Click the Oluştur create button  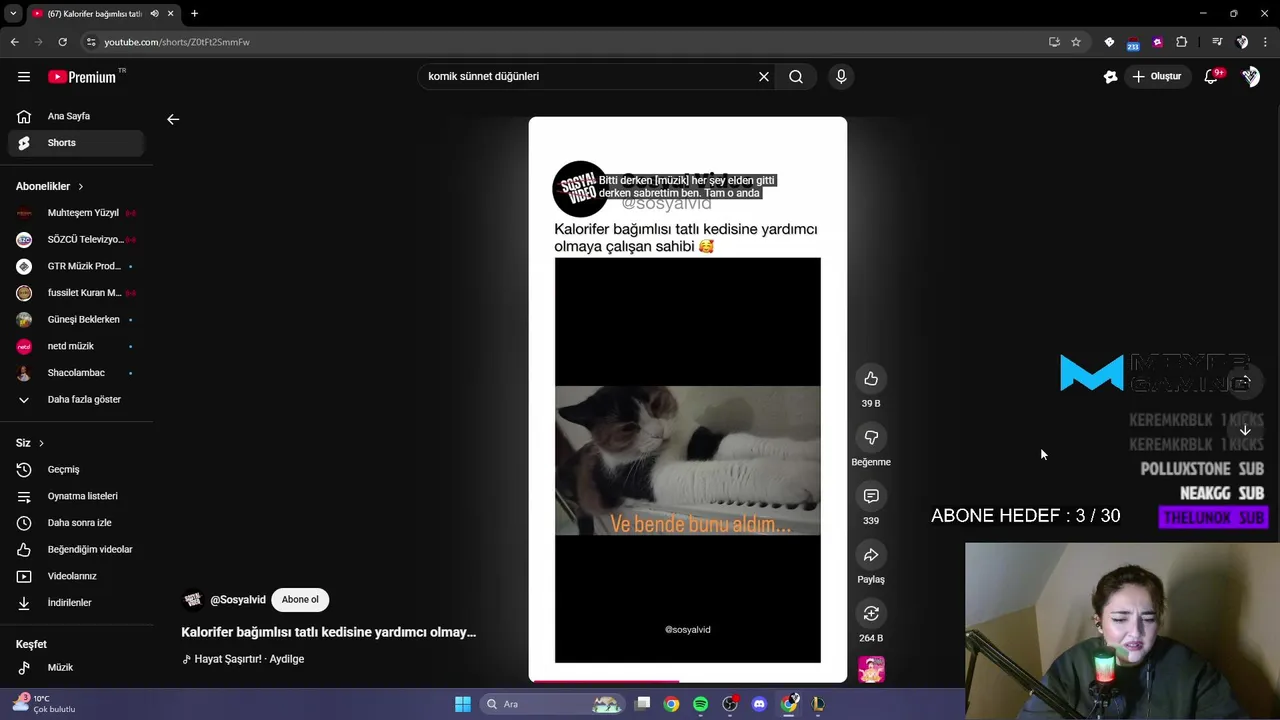tap(1158, 76)
